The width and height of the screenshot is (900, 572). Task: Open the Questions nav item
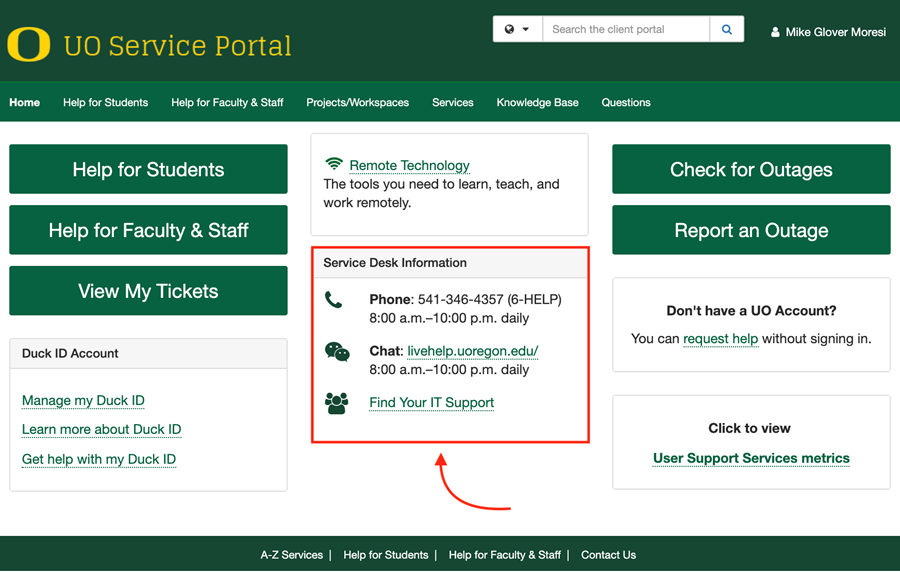point(626,102)
